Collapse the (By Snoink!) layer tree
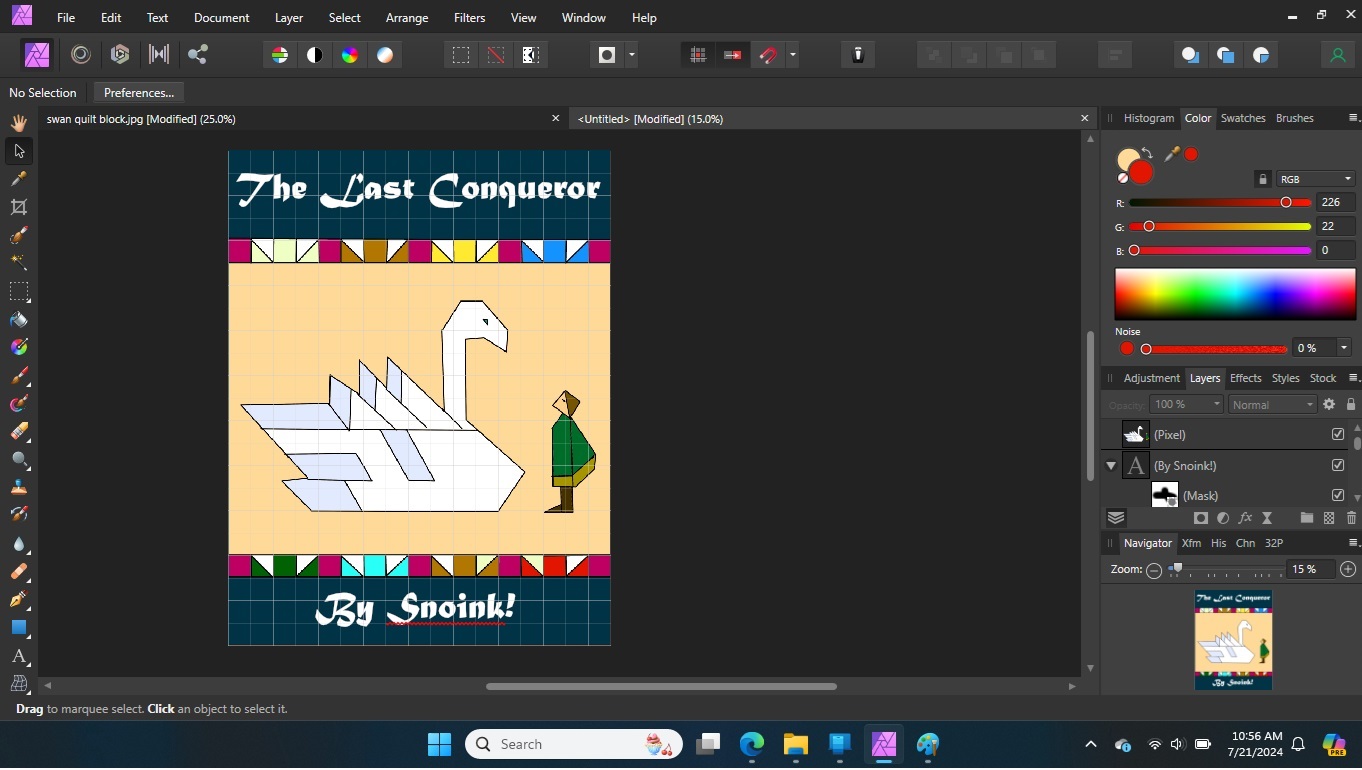 pos(1110,466)
